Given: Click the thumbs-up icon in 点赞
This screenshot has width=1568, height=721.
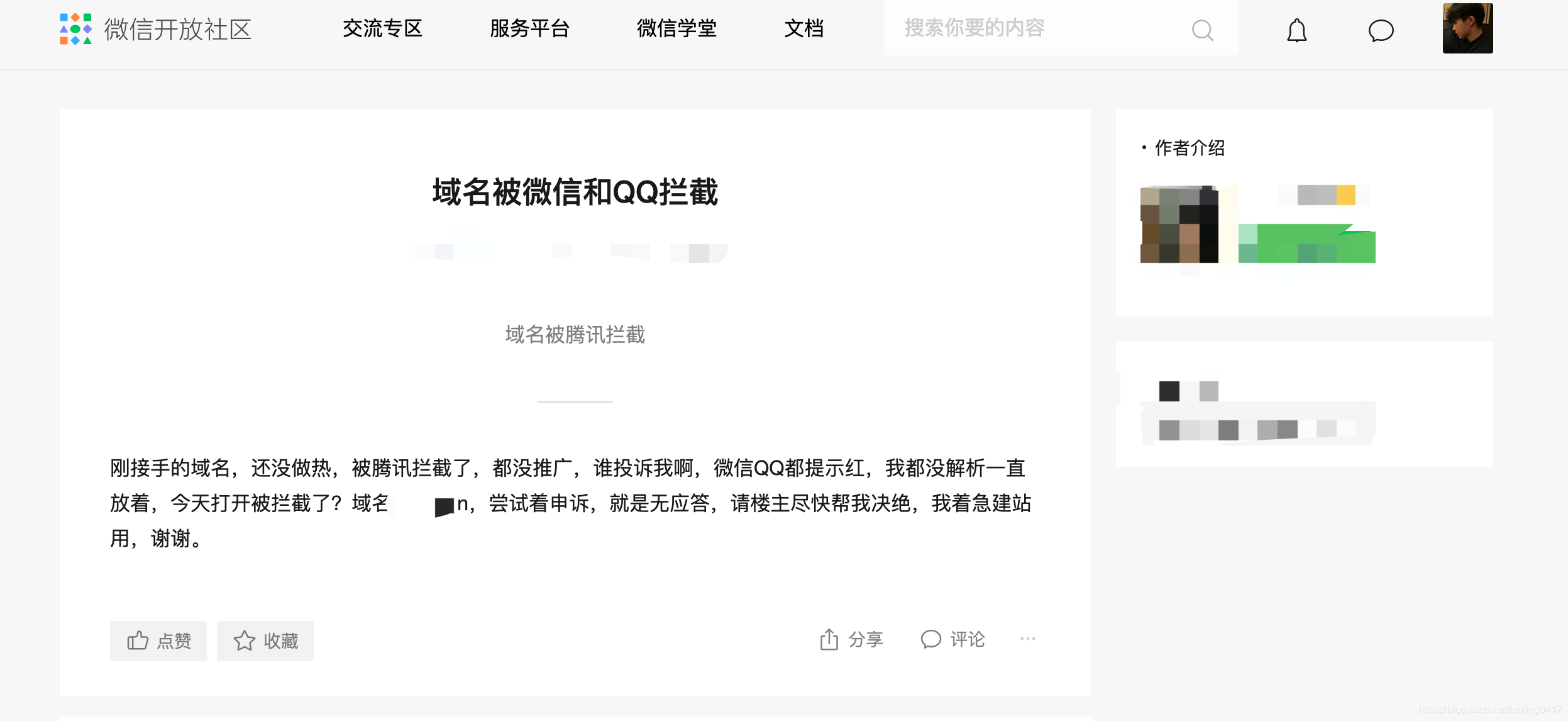Looking at the screenshot, I should tap(138, 640).
